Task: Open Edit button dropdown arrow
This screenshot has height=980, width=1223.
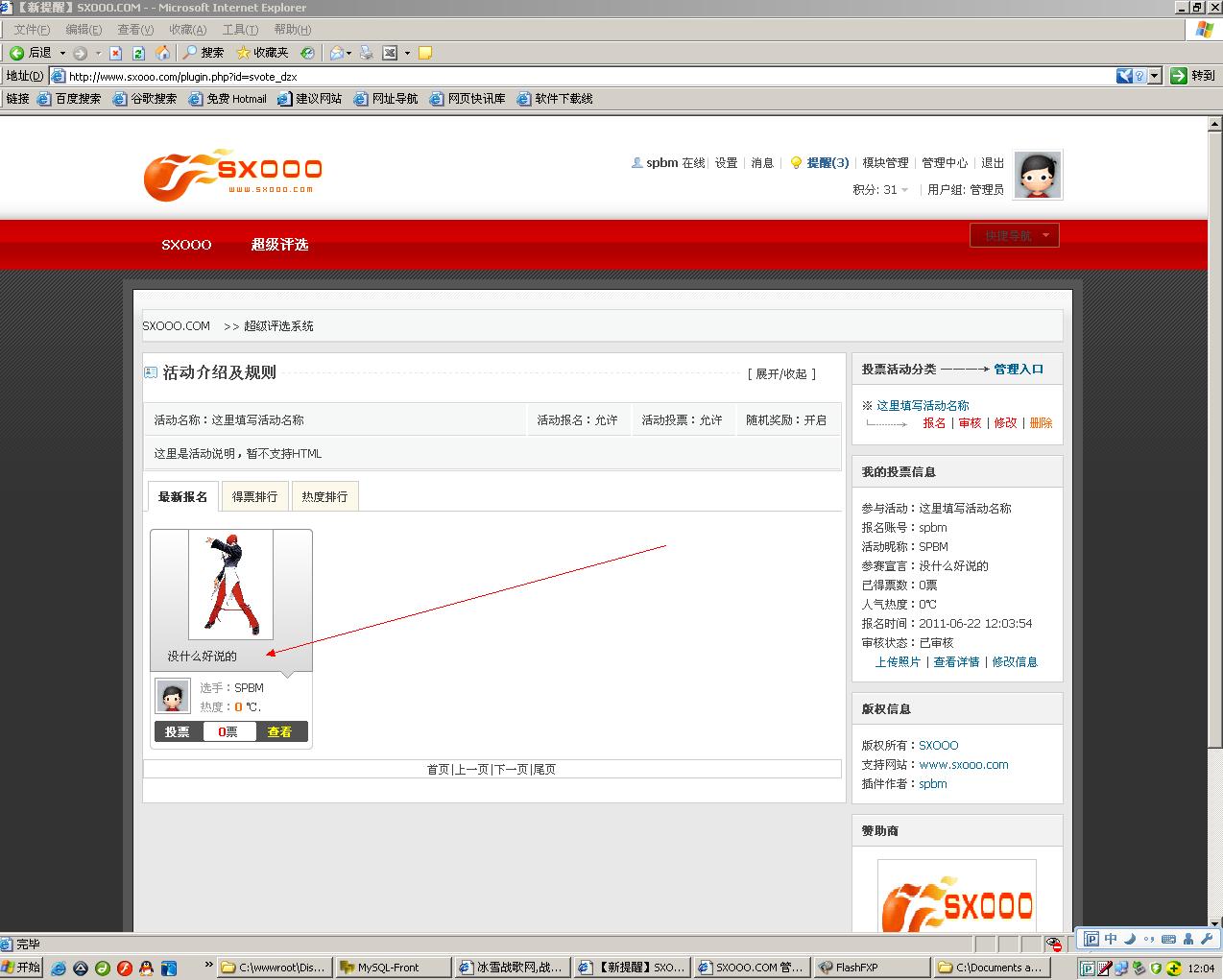Action: coord(407,53)
